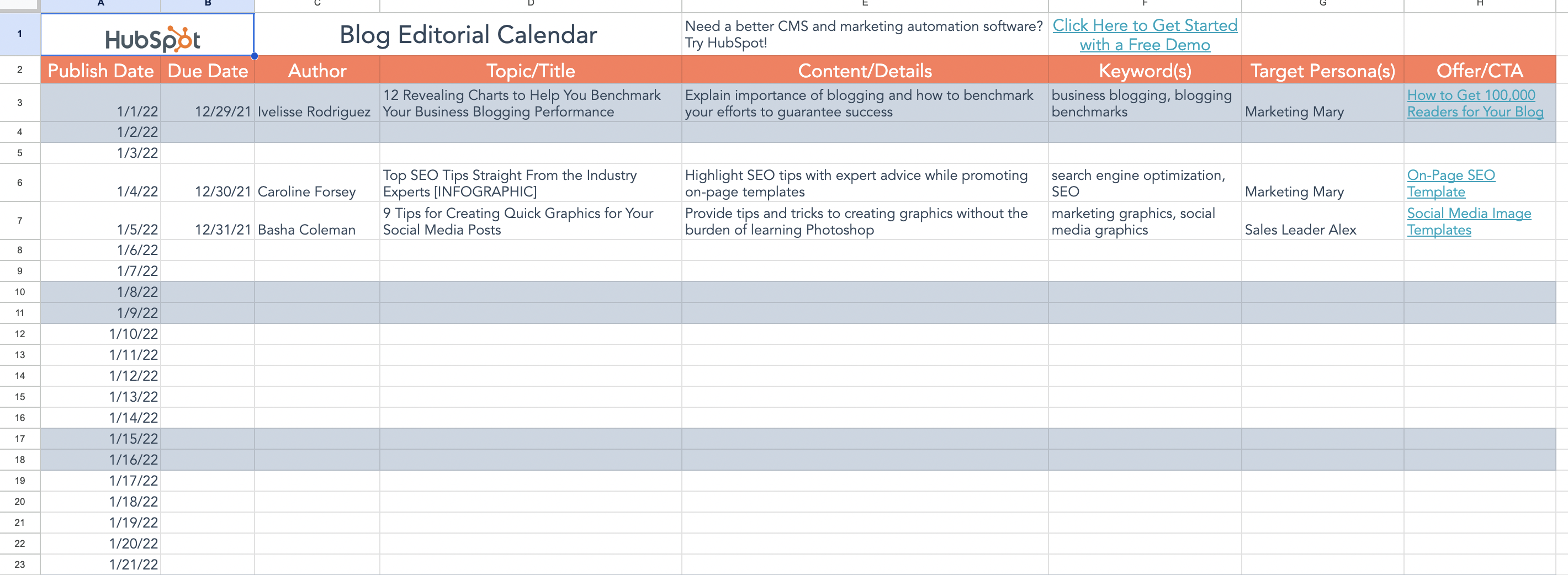Click the Offer/CTA header cell
The height and width of the screenshot is (575, 1568).
pos(1479,71)
